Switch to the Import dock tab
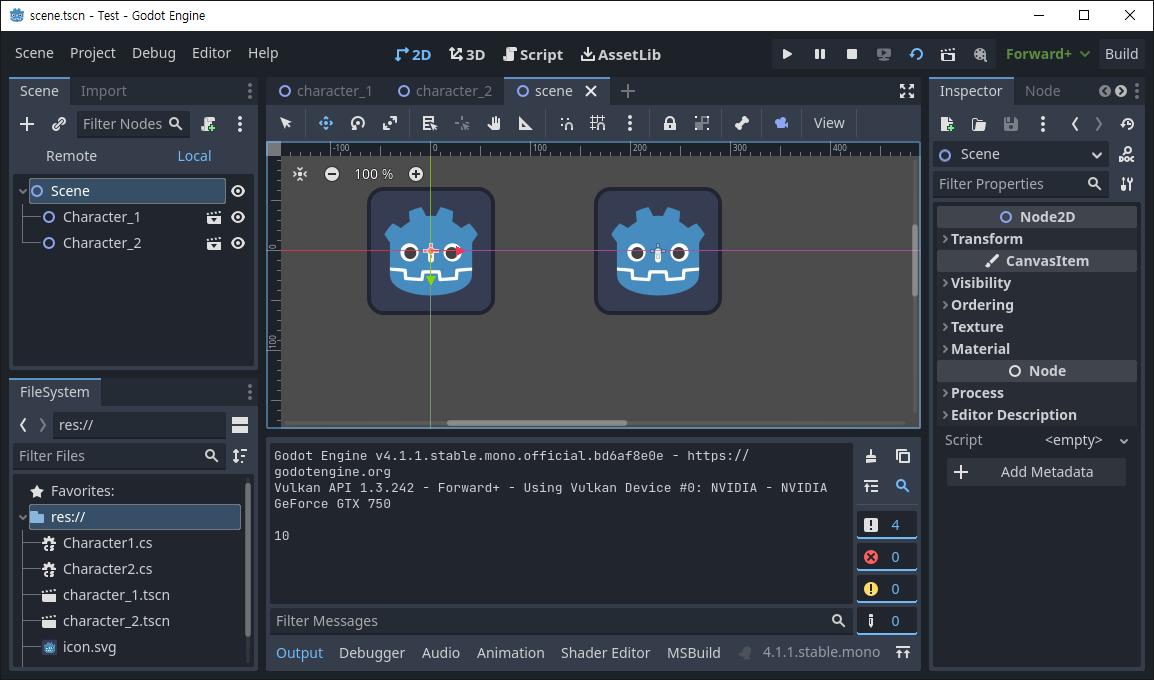 click(103, 91)
